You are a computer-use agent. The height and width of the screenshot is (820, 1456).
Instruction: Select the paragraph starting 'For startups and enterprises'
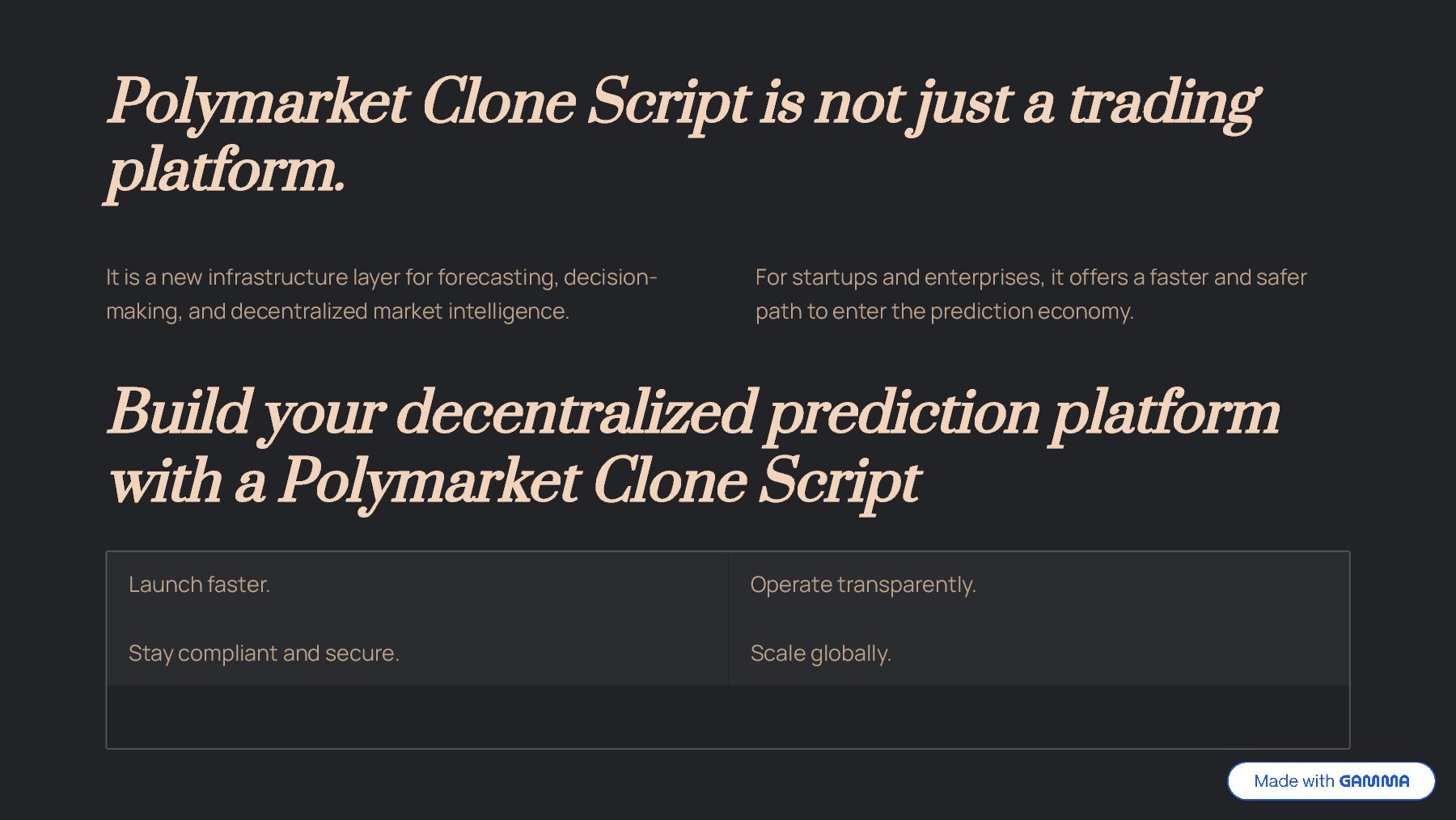[x=1031, y=294]
